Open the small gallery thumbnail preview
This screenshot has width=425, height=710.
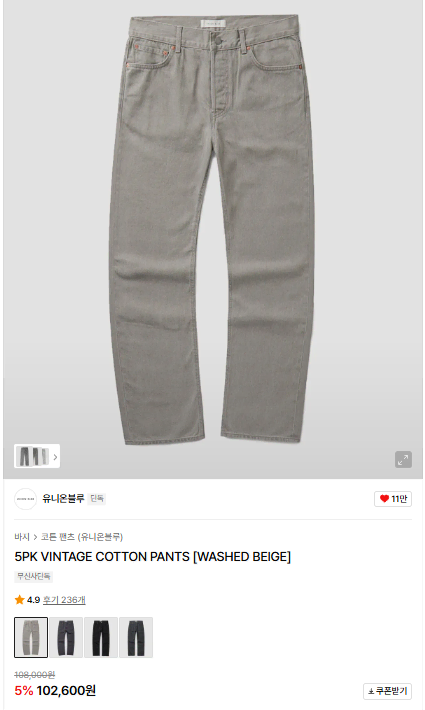click(x=33, y=456)
